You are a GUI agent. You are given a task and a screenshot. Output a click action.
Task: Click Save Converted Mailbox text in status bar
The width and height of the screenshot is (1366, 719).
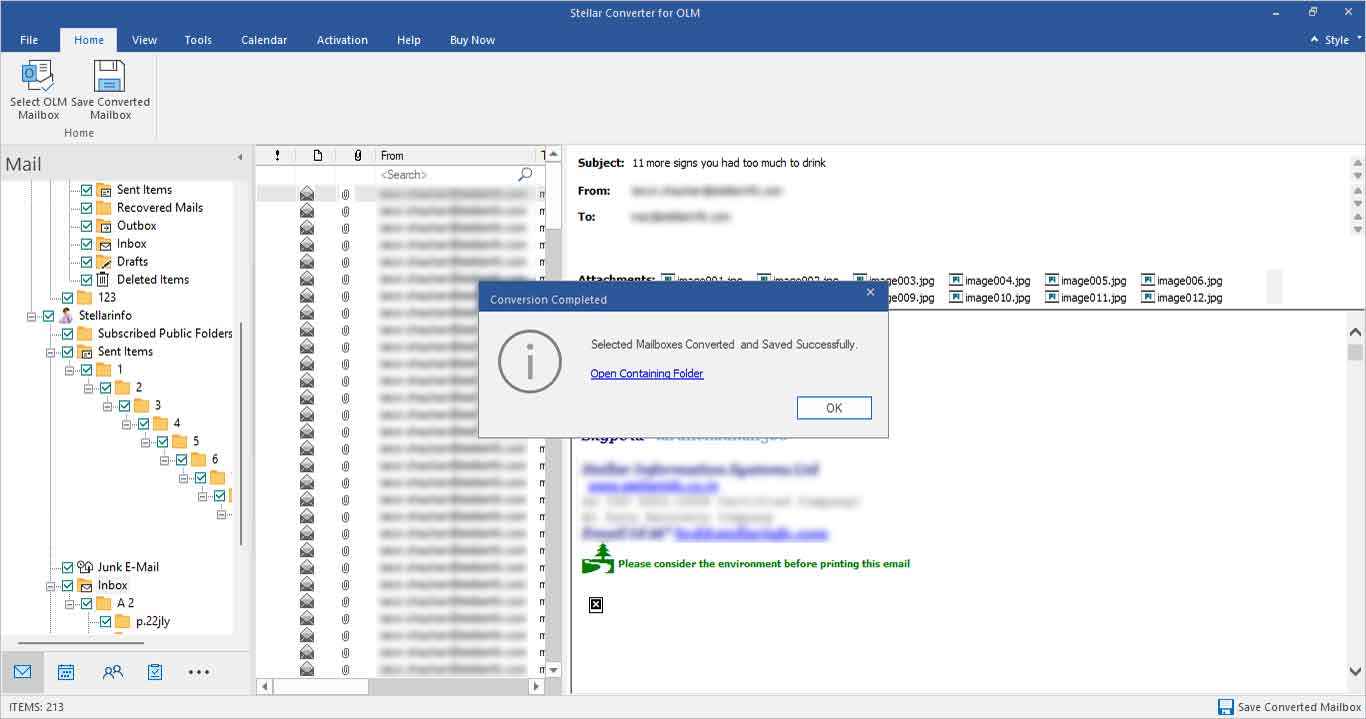click(1299, 707)
